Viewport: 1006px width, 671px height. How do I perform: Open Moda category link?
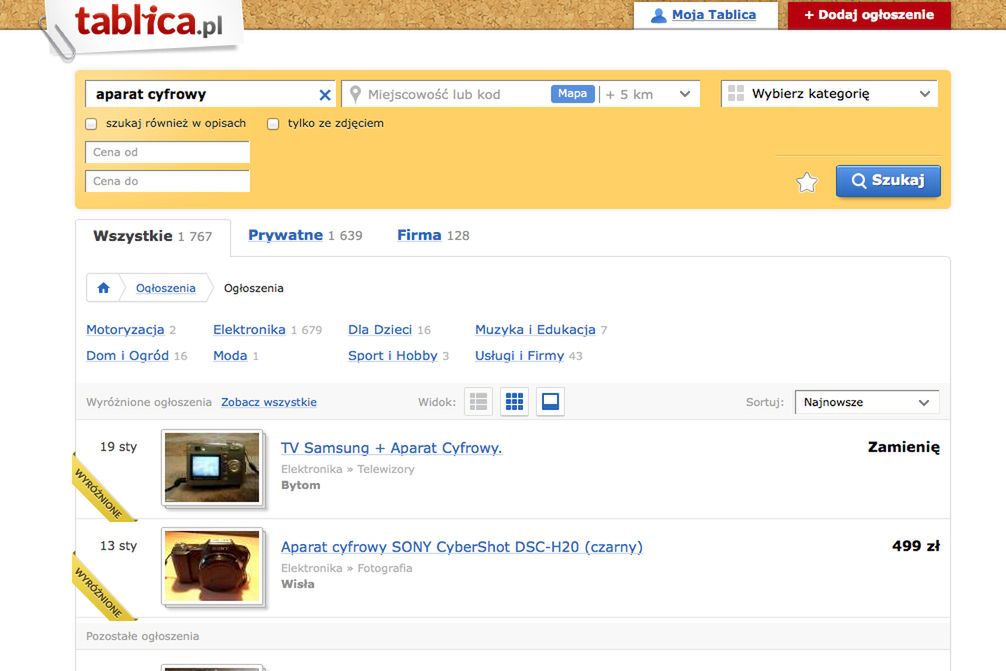tap(230, 356)
